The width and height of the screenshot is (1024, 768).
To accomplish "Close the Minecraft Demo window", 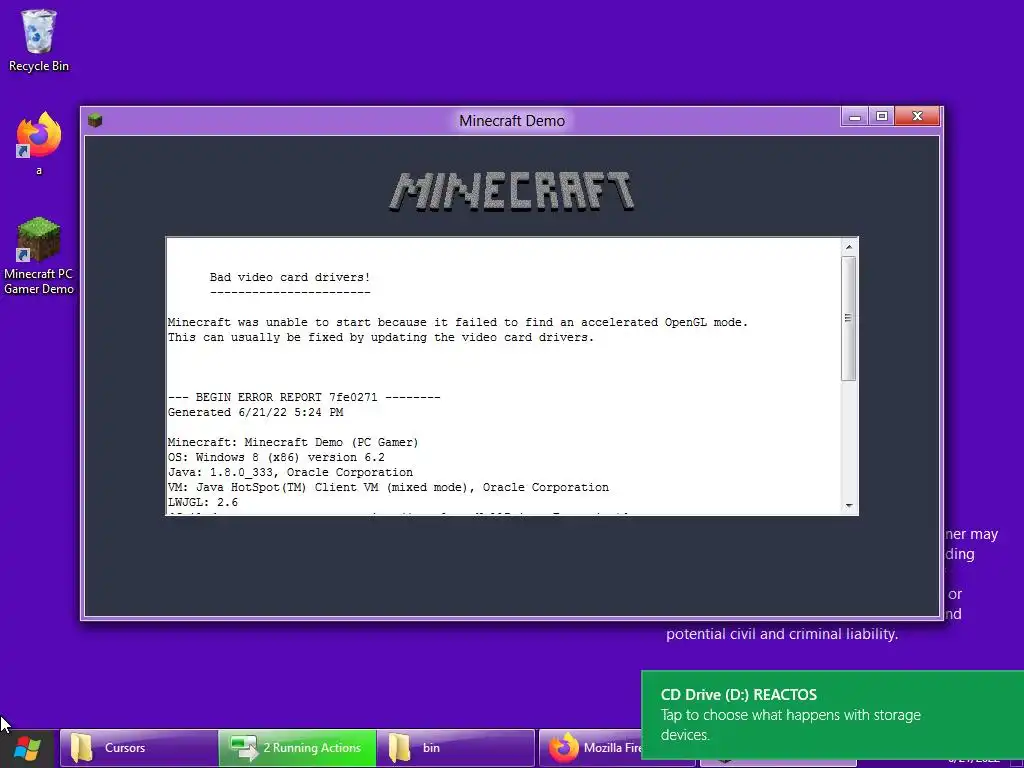I will point(917,117).
